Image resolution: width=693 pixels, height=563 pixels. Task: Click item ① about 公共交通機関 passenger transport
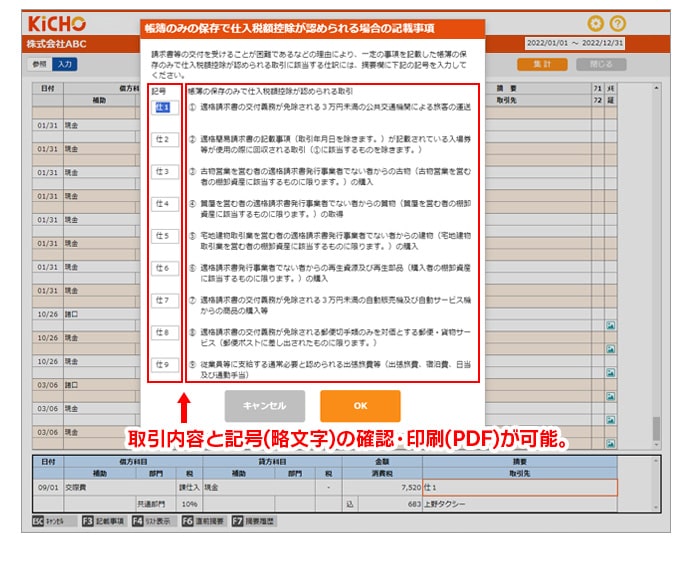(x=330, y=107)
